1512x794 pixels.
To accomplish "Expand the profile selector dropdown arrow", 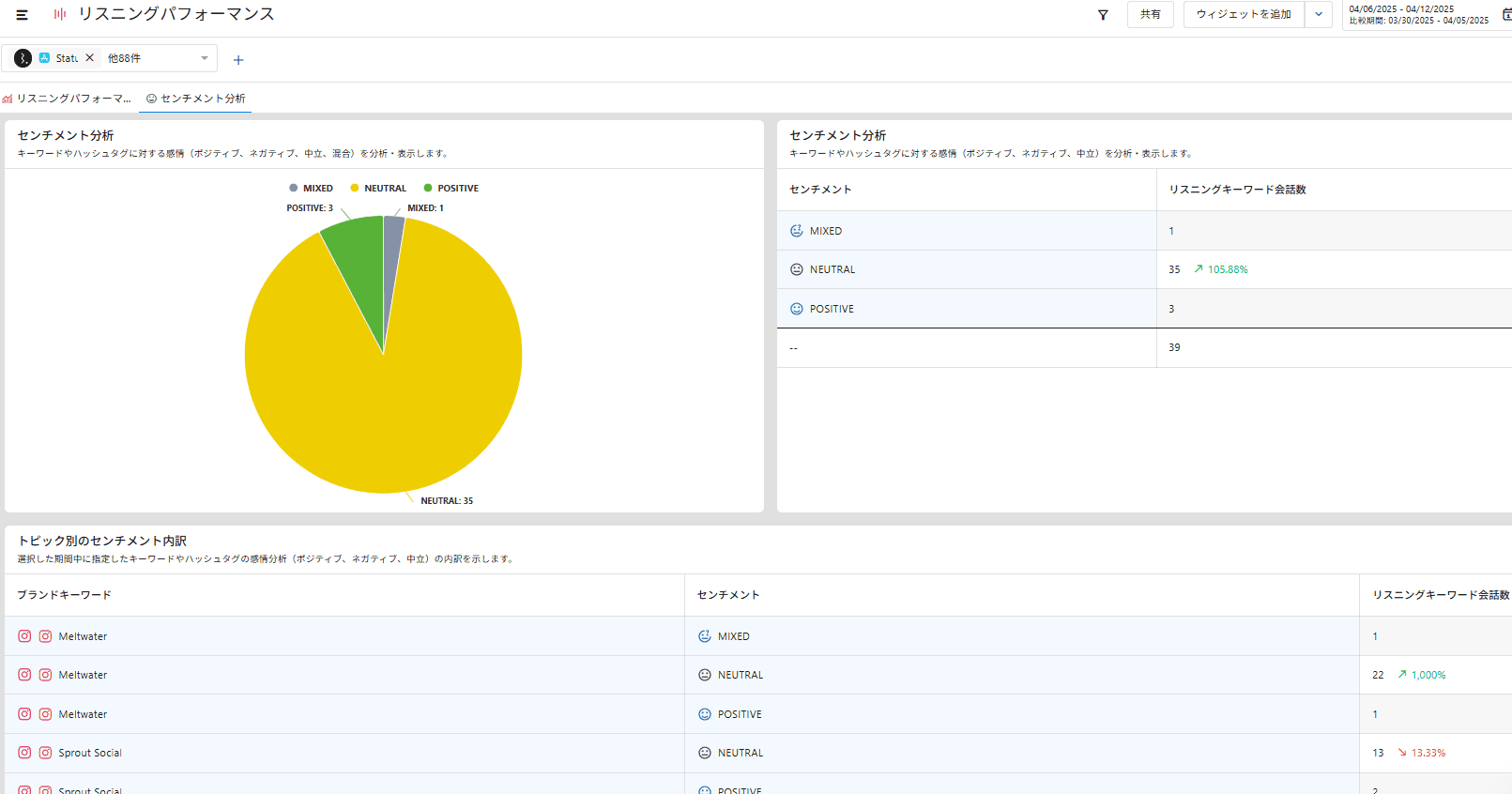I will 205,58.
